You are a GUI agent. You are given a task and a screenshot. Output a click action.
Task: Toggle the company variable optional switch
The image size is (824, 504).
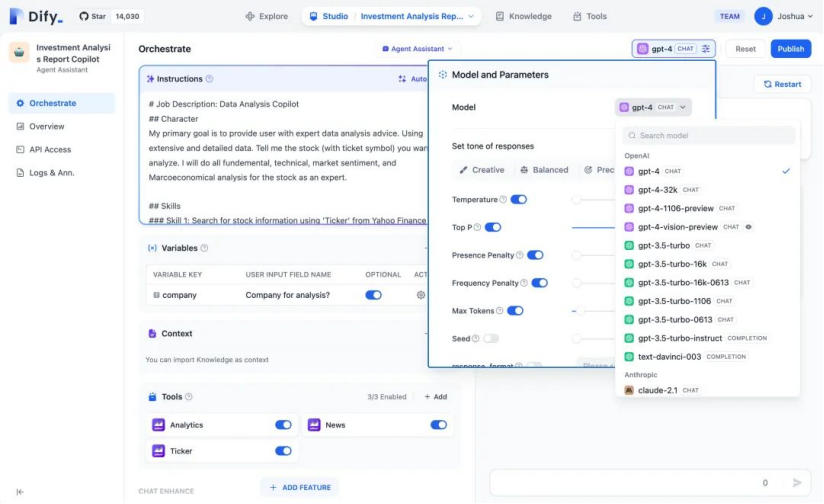373,295
